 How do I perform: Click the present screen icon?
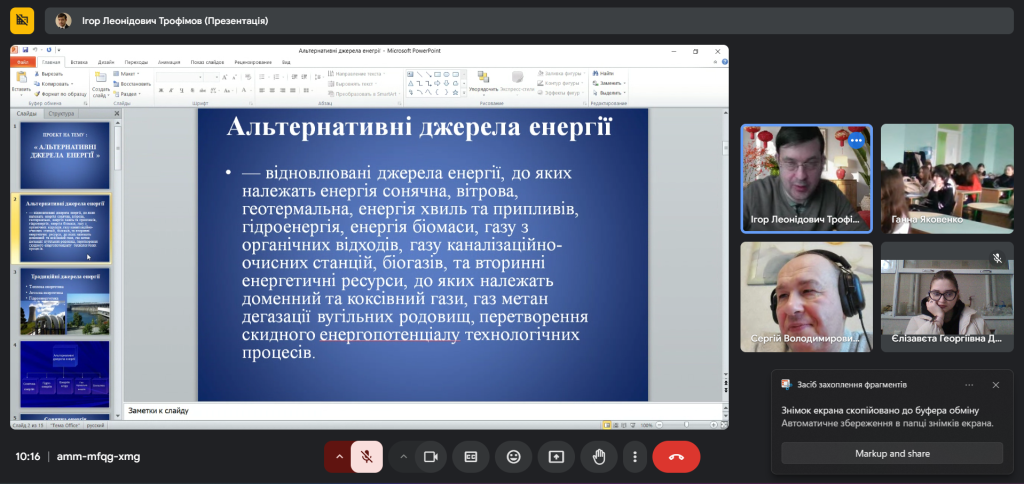tap(556, 457)
